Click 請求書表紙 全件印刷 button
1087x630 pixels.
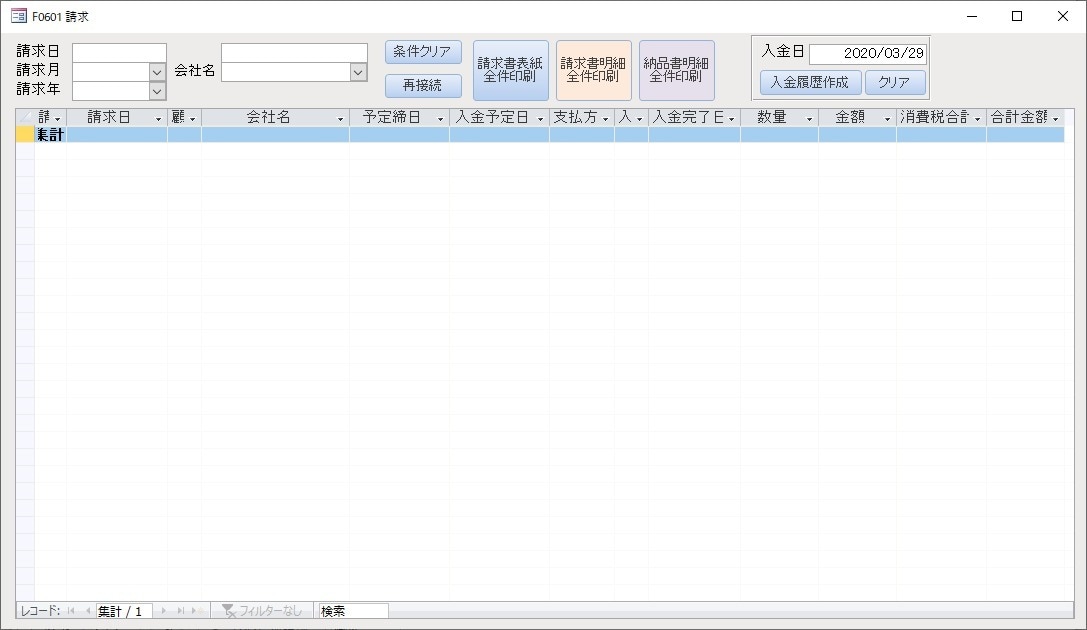(x=511, y=70)
